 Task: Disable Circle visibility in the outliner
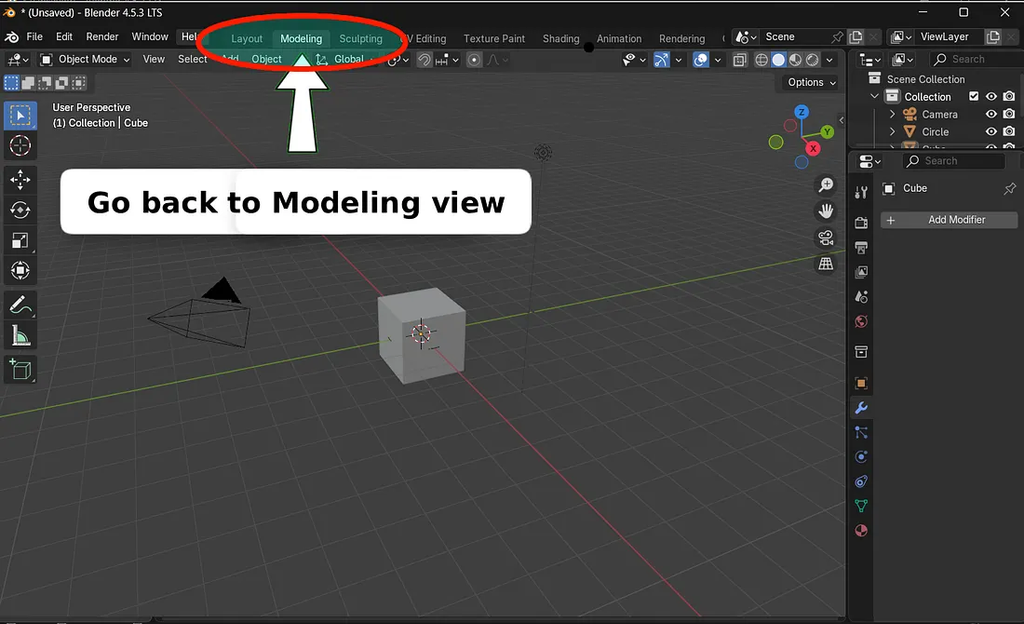tap(991, 131)
